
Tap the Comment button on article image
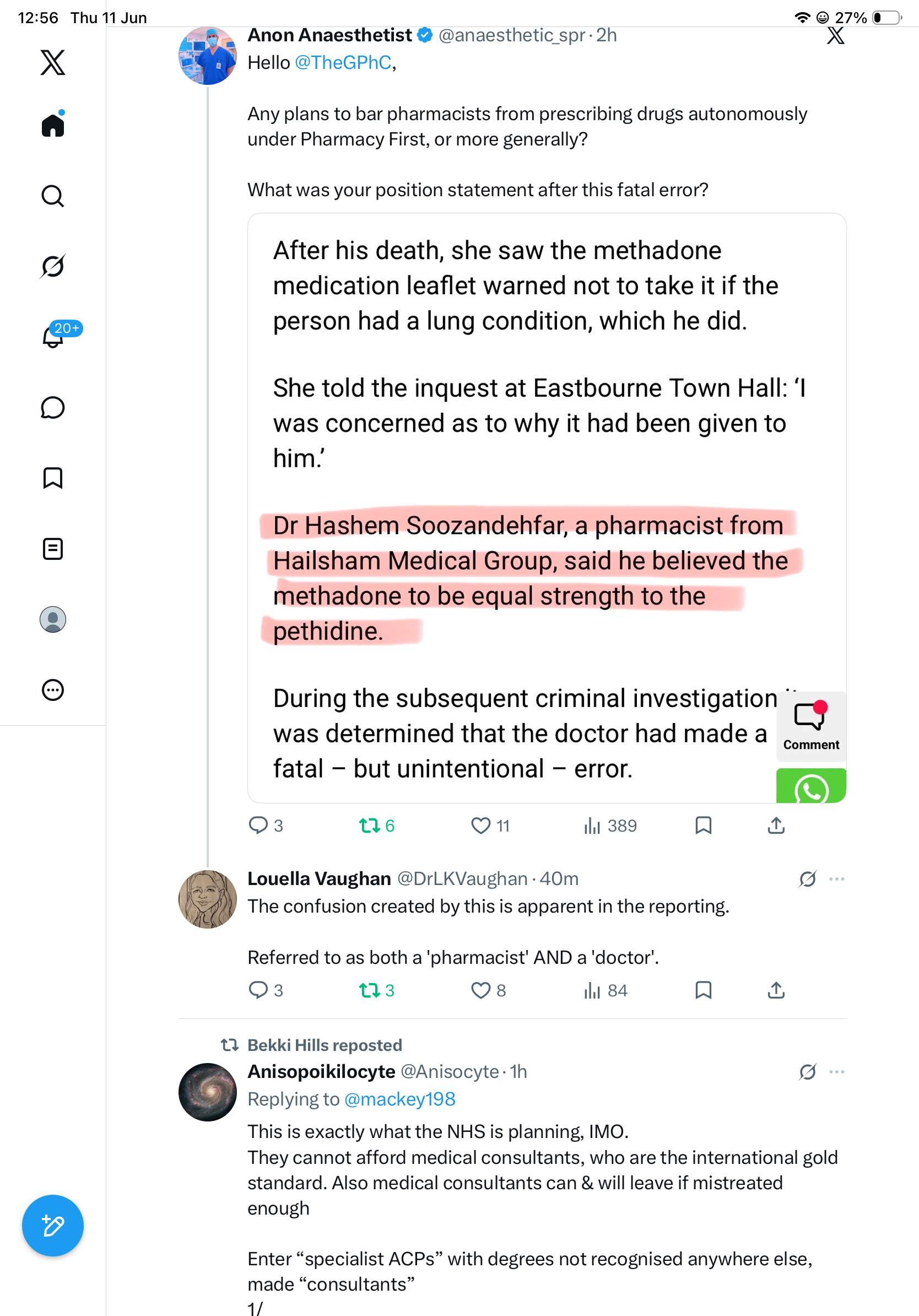coord(810,726)
